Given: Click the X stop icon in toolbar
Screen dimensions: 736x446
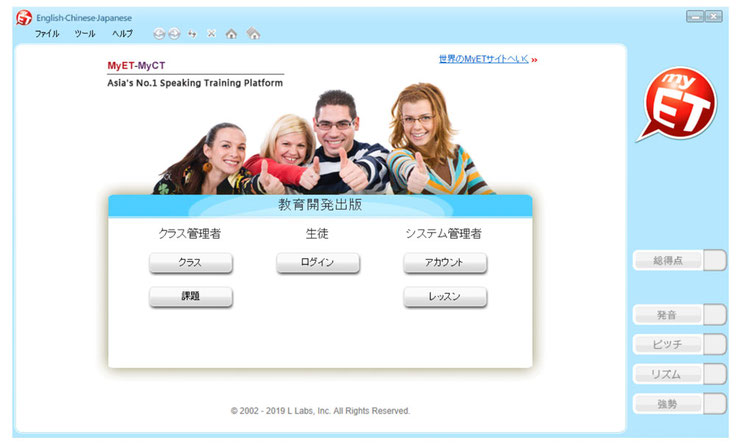Looking at the screenshot, I should [212, 34].
